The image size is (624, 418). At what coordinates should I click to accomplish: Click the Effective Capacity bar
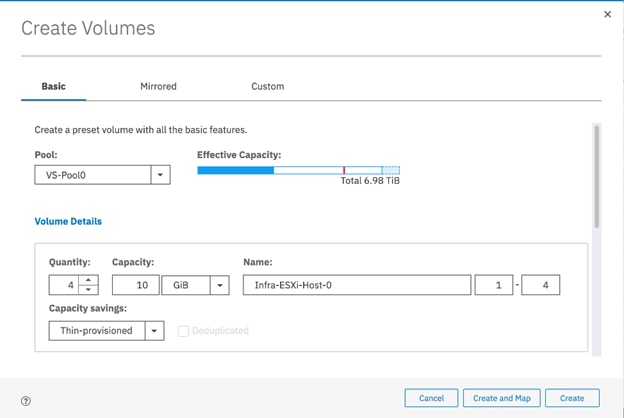pyautogui.click(x=298, y=170)
